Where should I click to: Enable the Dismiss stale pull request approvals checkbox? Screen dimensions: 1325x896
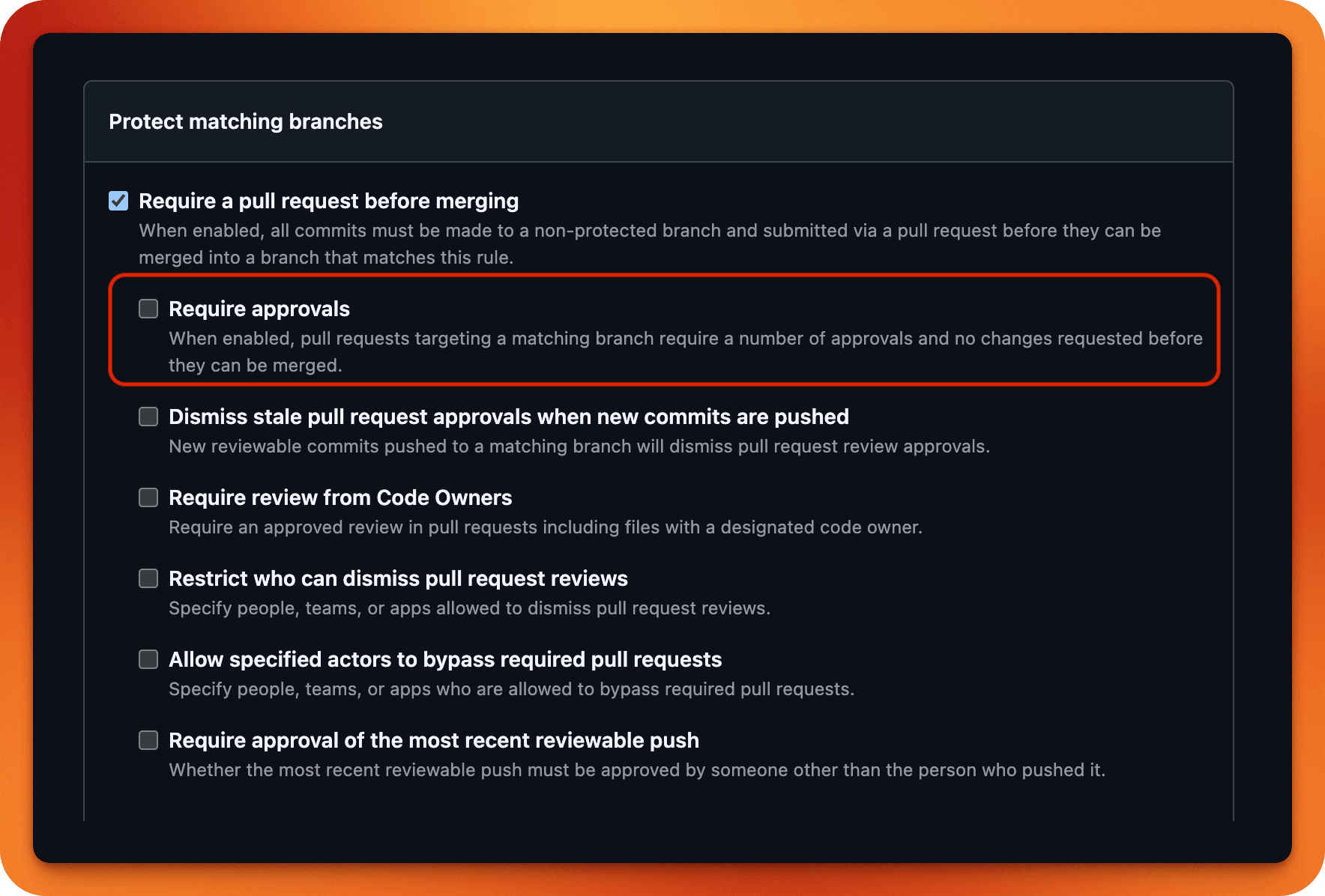[x=148, y=417]
